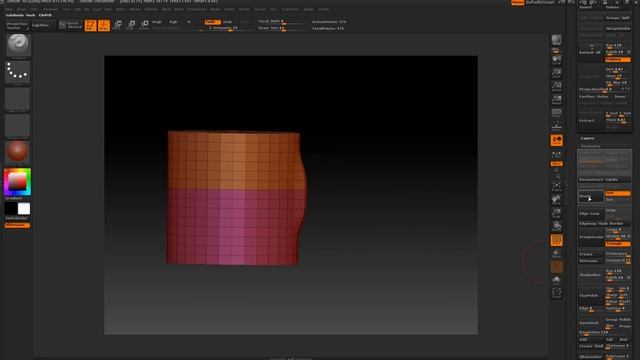This screenshot has width=640, height=360.
Task: Toggle the orange Zadd mode
Action: (x=212, y=22)
